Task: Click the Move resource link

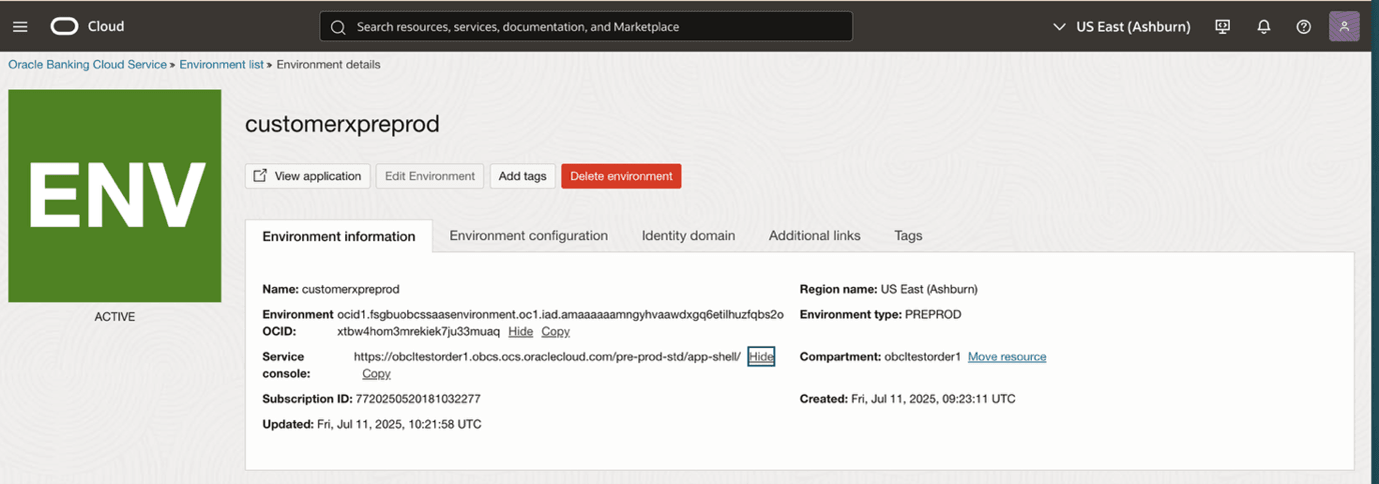Action: 1006,357
